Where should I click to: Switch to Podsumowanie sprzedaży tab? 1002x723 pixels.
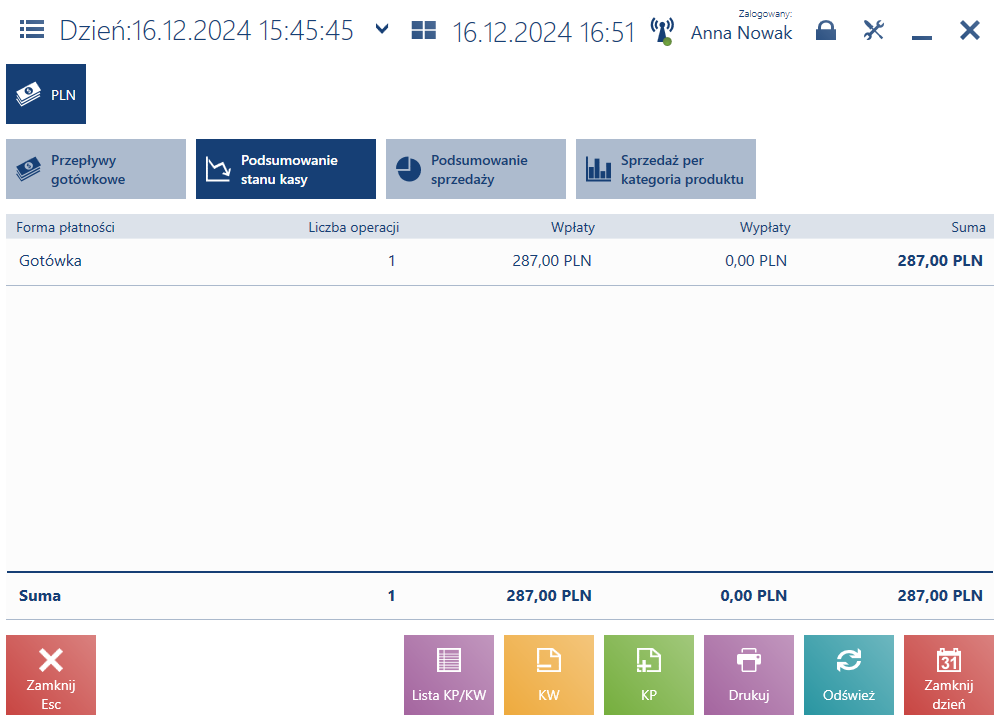pos(475,169)
